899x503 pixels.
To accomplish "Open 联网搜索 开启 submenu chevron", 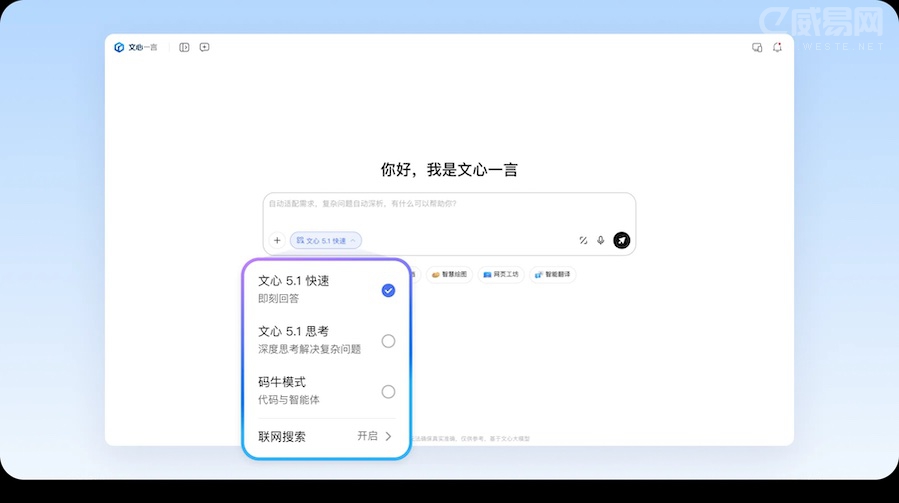I will [x=388, y=436].
